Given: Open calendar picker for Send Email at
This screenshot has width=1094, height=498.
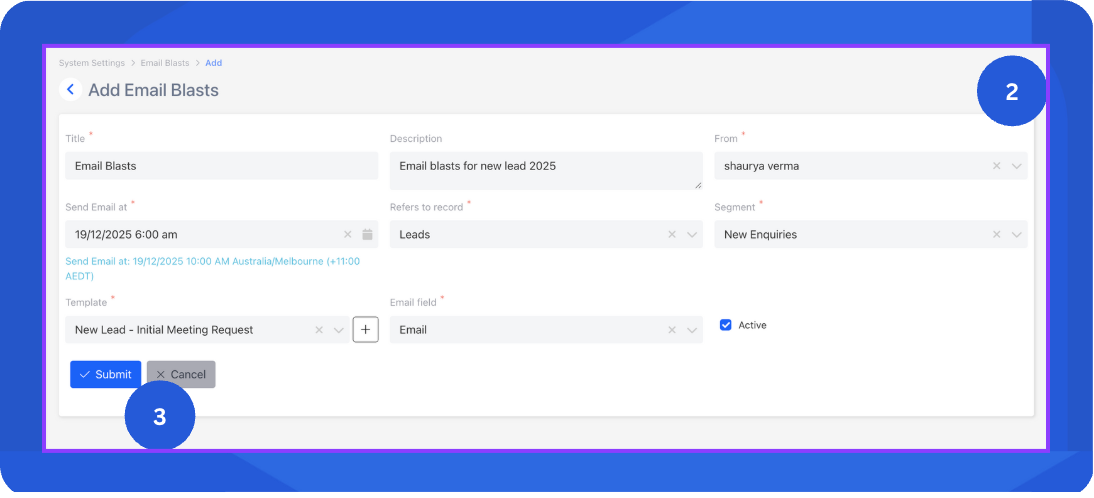Looking at the screenshot, I should (x=368, y=234).
